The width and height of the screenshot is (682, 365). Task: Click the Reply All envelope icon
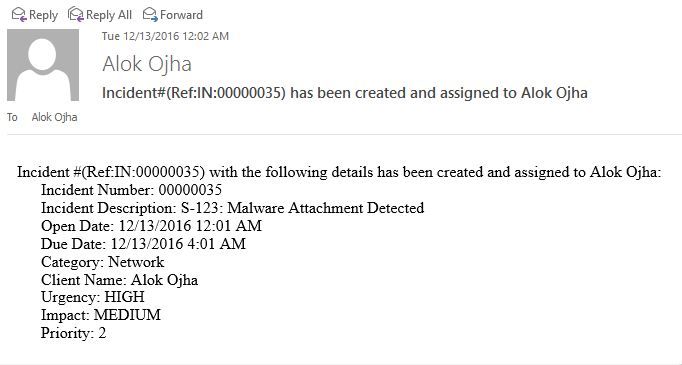pos(76,14)
